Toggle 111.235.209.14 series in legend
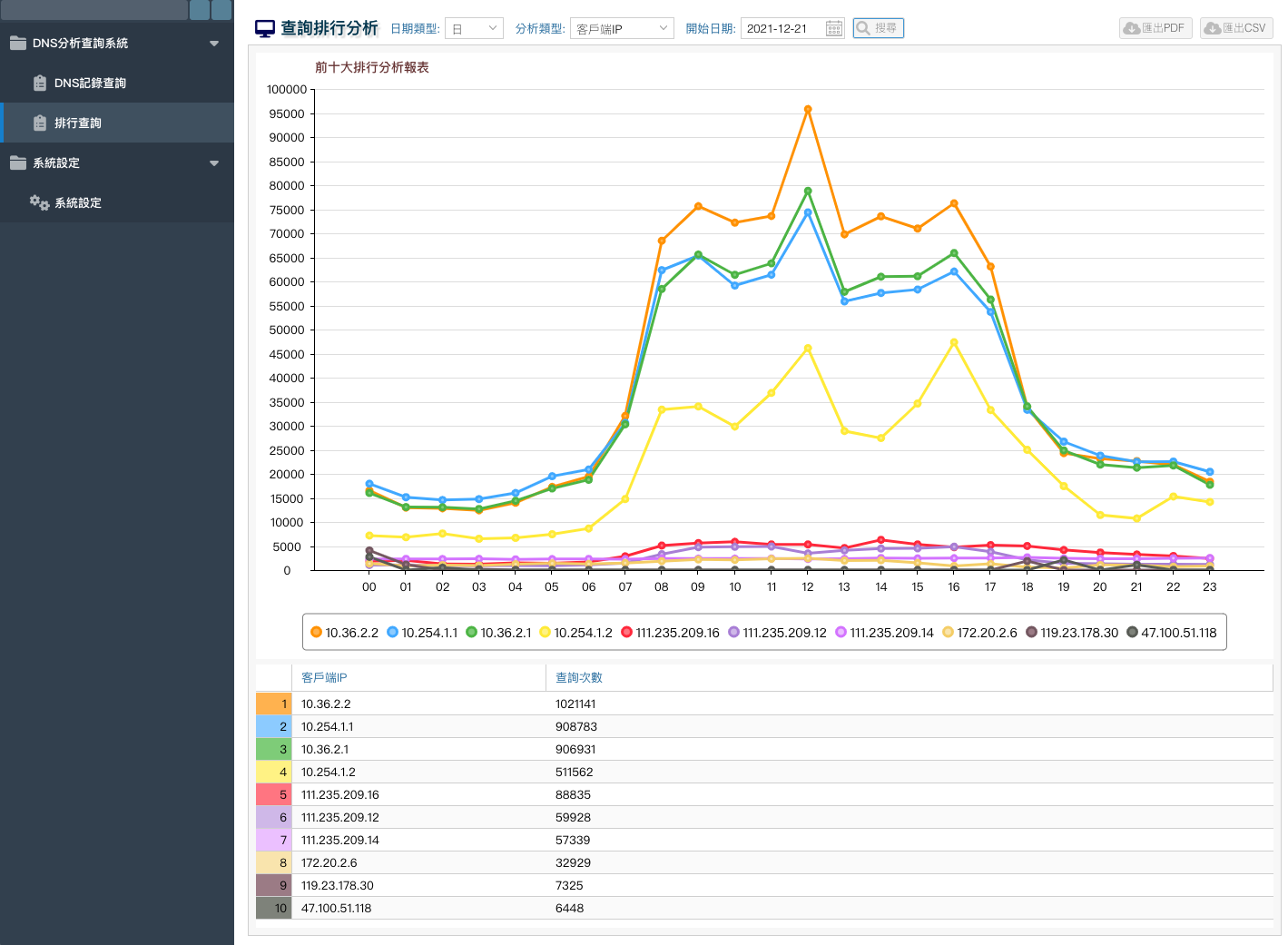This screenshot has height=945, width=1288. click(884, 633)
